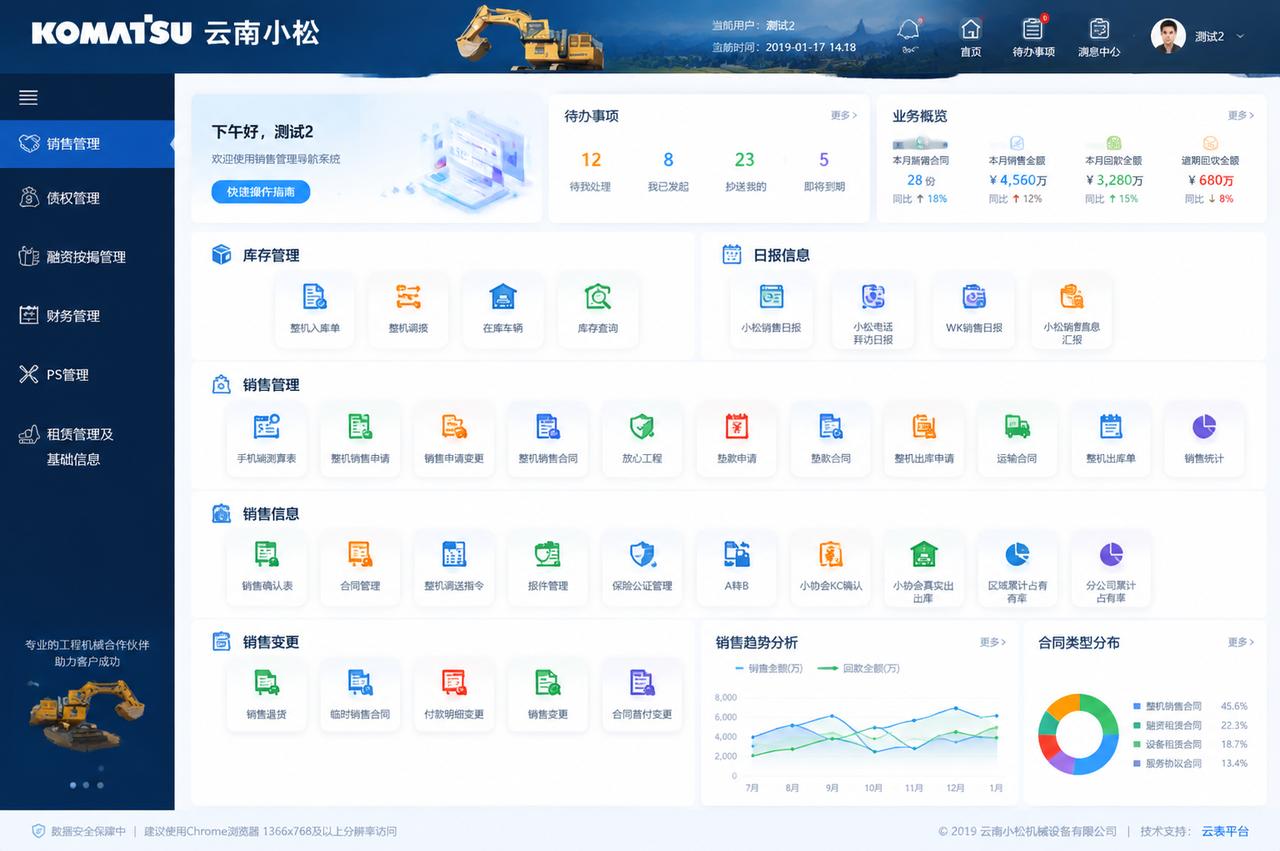Open 报件管理 icon
The height and width of the screenshot is (851, 1280).
coord(547,554)
